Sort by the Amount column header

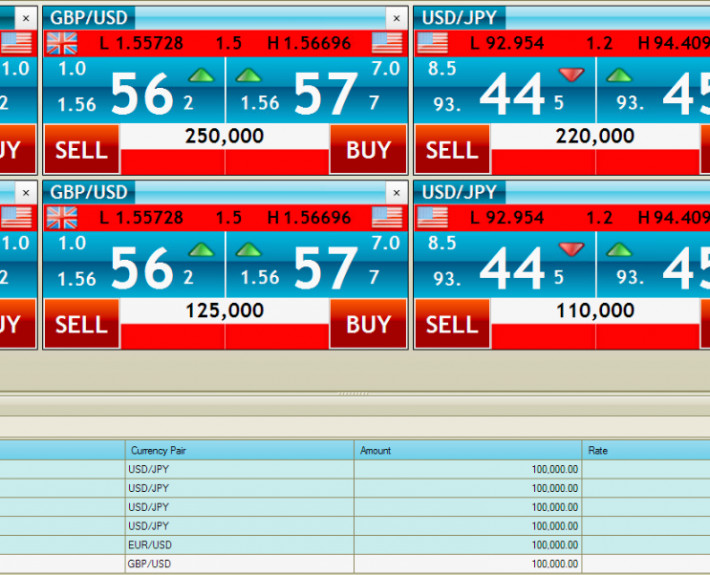coord(467,451)
